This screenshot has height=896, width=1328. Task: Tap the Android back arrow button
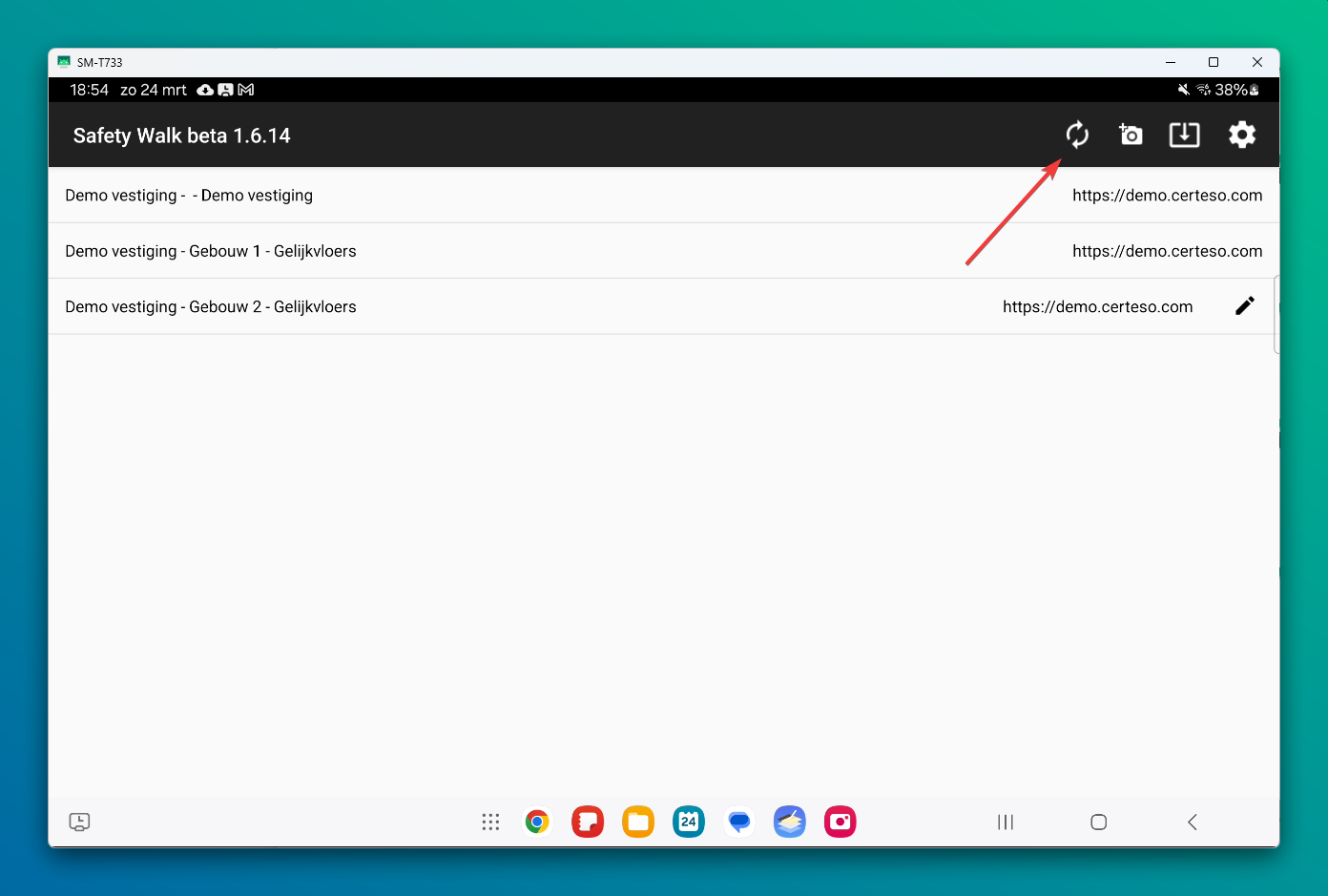point(1193,822)
